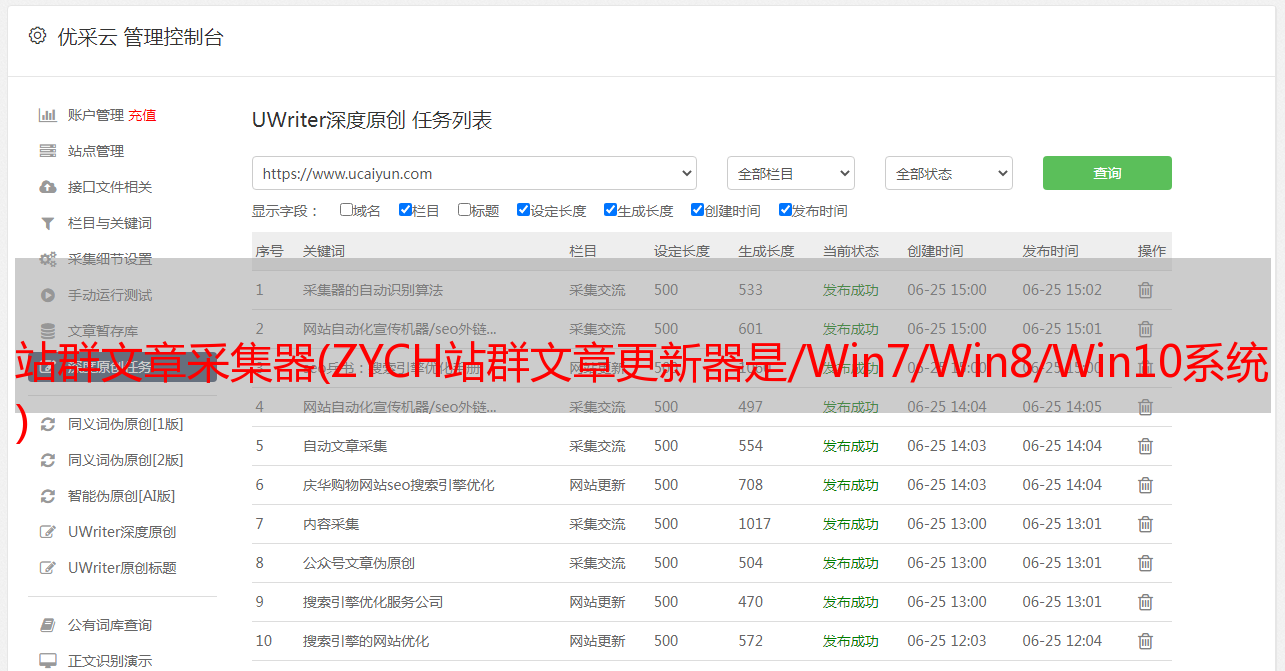Click the keyword 自动文章采集
Image resolution: width=1285 pixels, height=671 pixels.
[345, 446]
